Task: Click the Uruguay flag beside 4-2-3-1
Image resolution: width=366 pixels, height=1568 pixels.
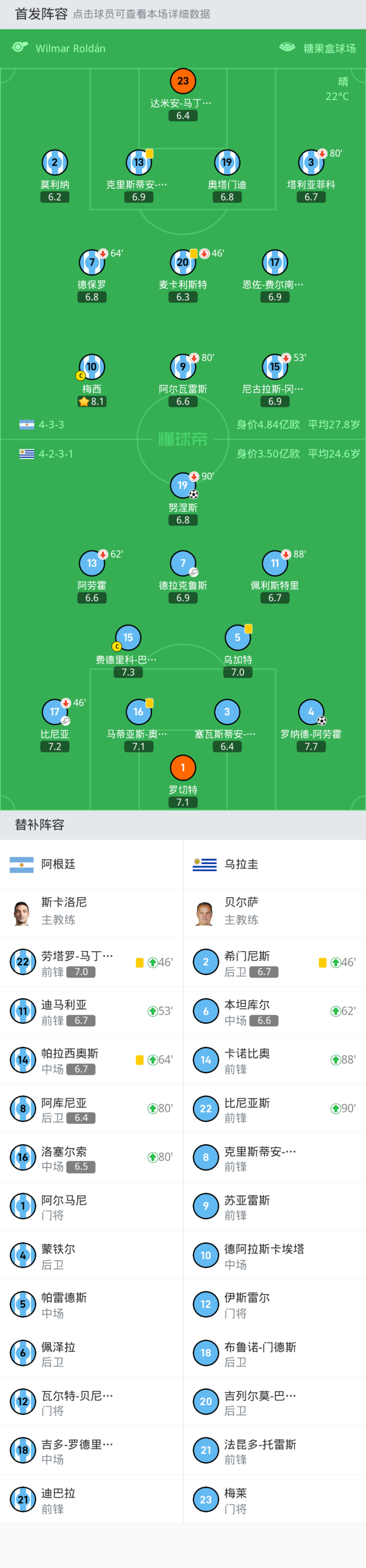Action: coord(27,454)
